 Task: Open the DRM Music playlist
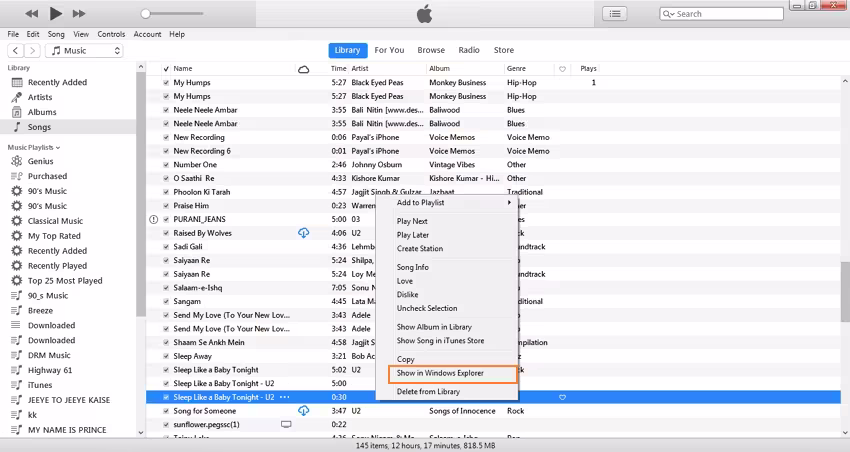[x=49, y=355]
